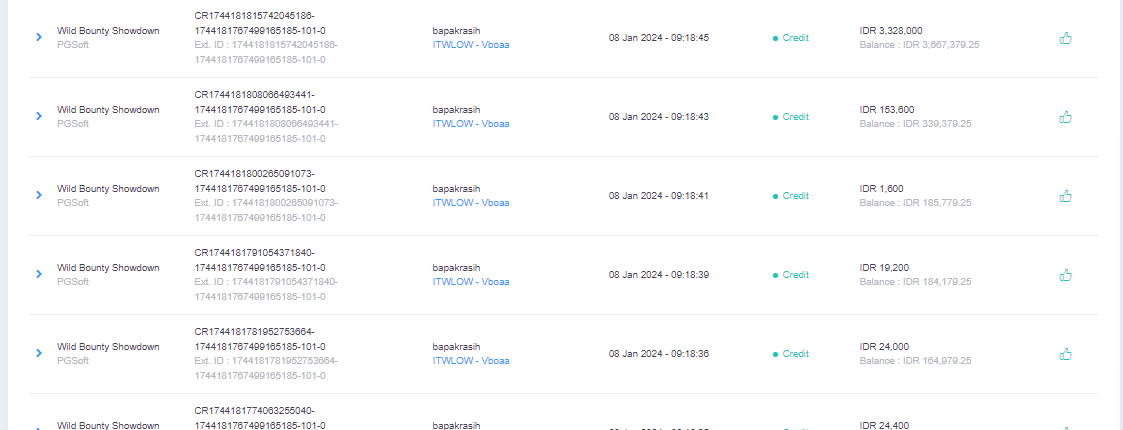Image resolution: width=1123 pixels, height=430 pixels.
Task: Click thumbs-up icon for IDR 1,600 transaction
Action: (1066, 196)
